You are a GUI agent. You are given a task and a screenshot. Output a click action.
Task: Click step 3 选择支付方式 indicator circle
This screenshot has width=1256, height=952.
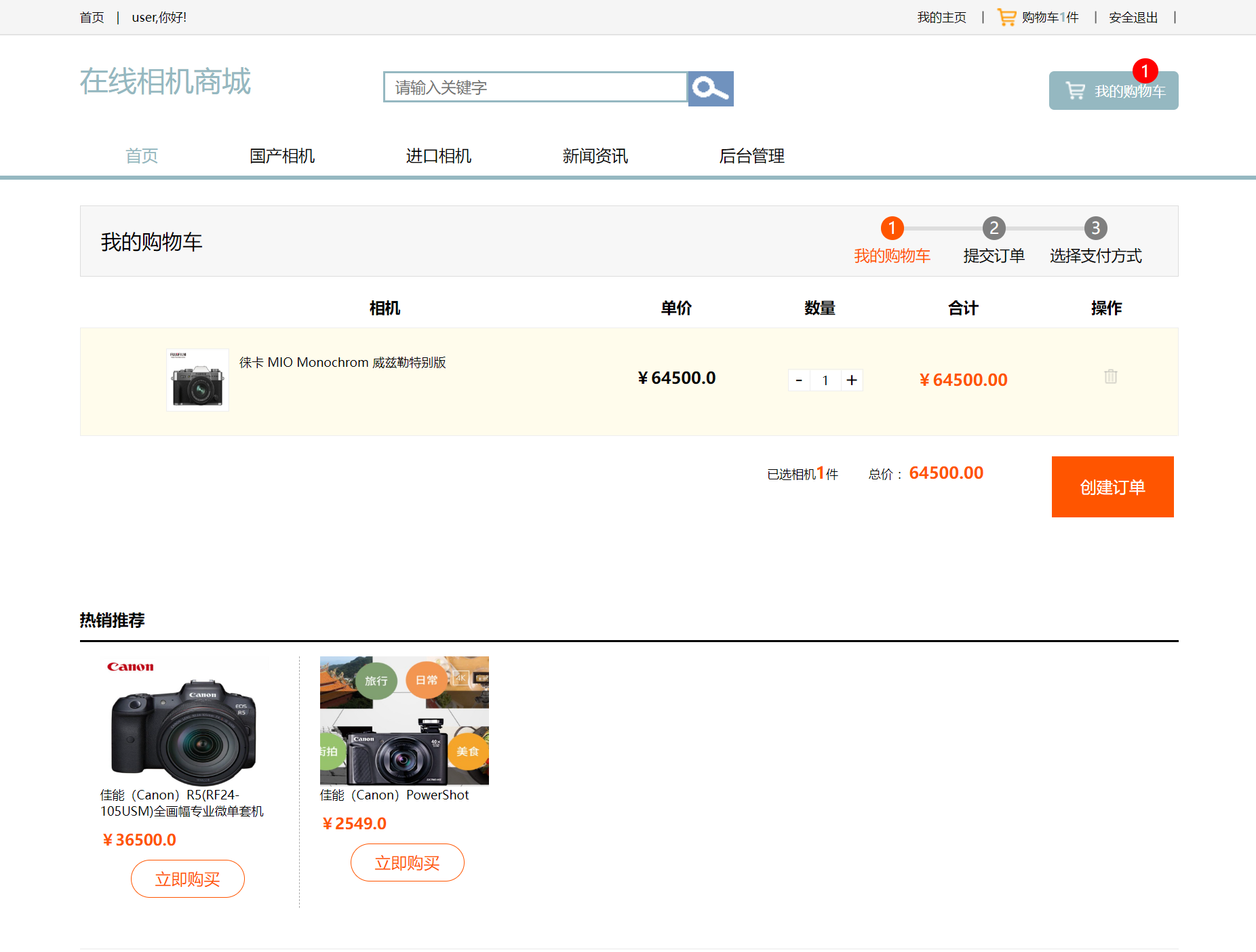point(1096,229)
